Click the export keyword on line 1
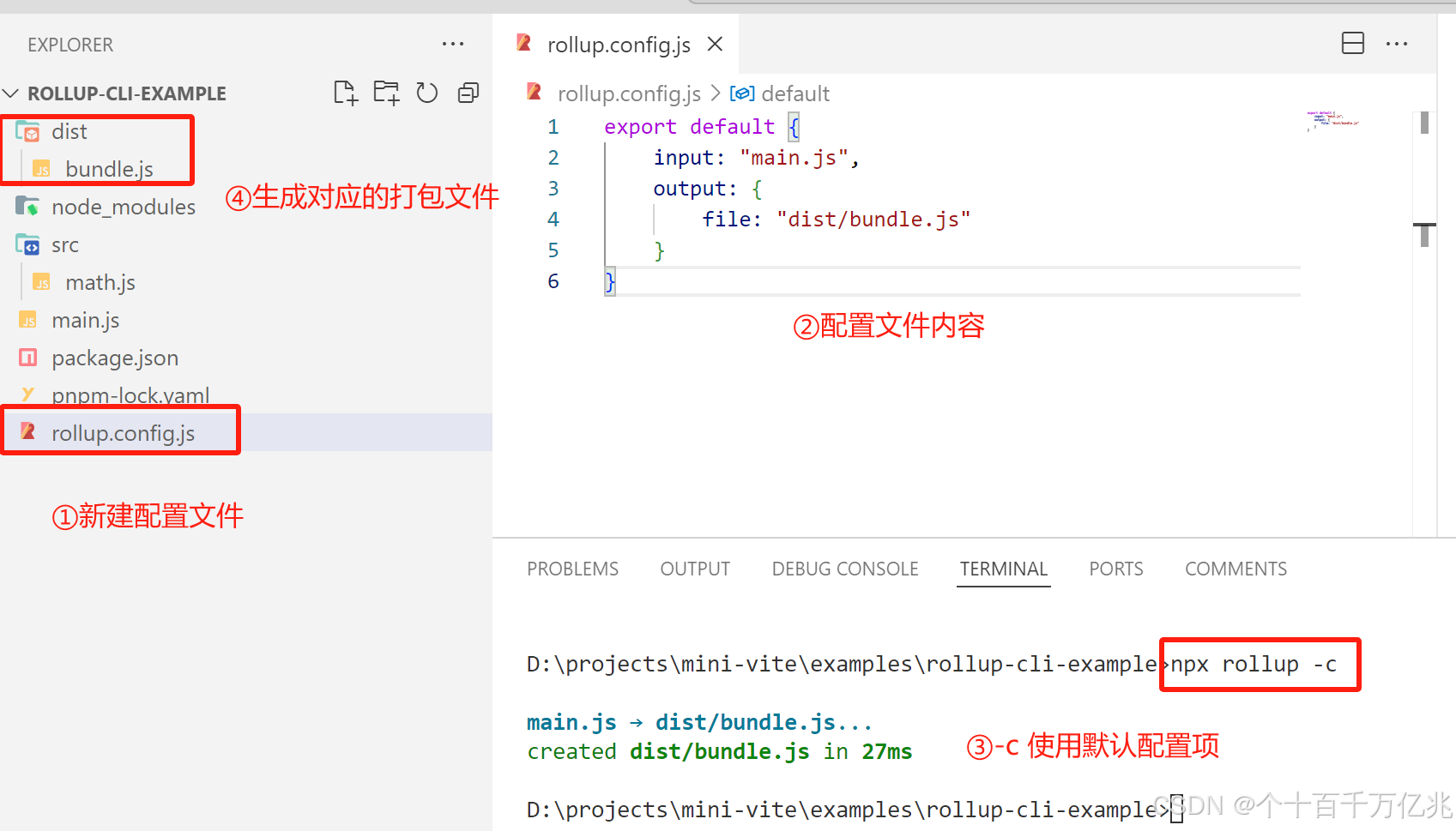The width and height of the screenshot is (1456, 831). click(x=640, y=127)
